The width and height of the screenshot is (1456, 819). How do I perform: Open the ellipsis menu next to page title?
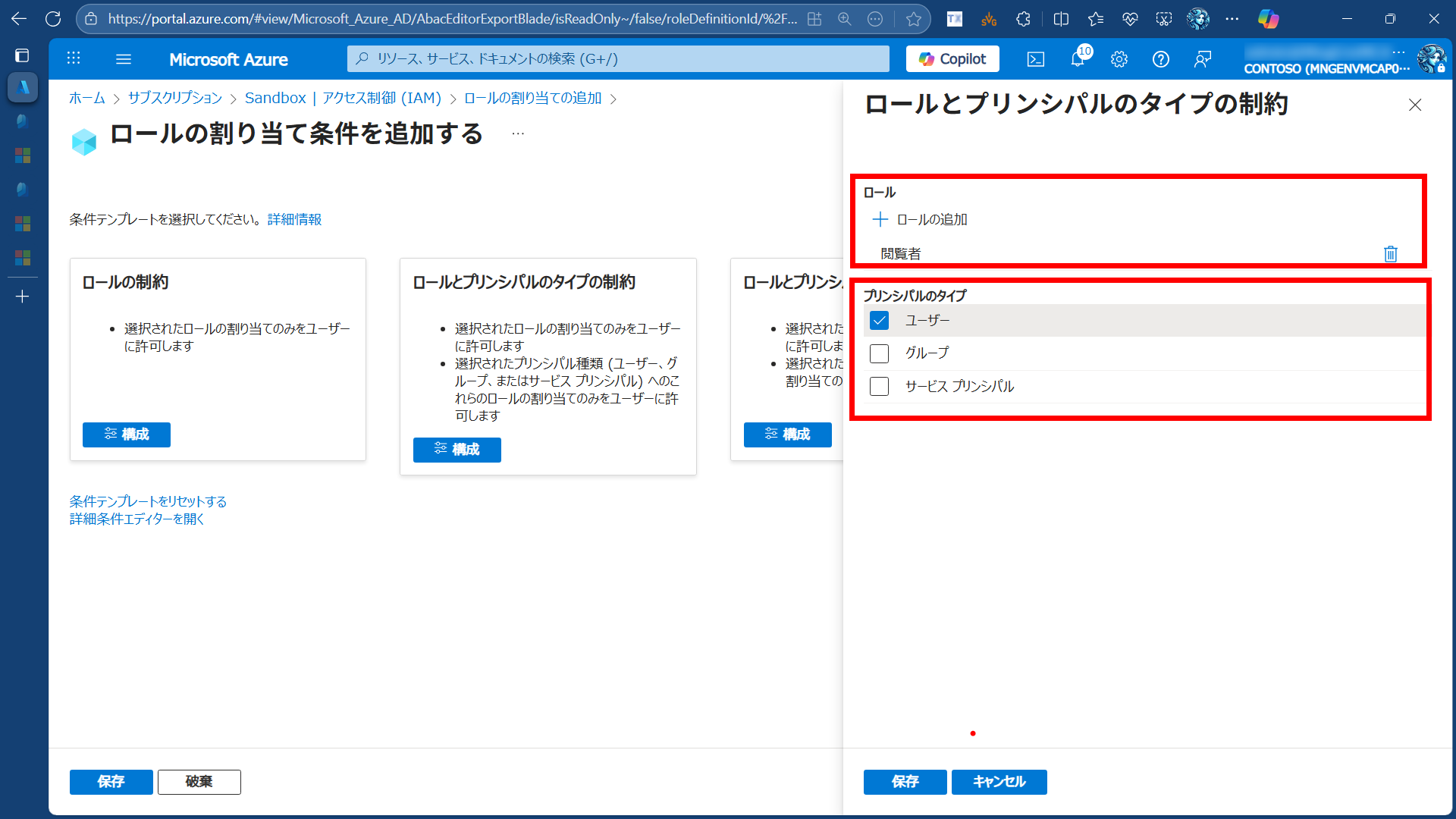pyautogui.click(x=518, y=133)
